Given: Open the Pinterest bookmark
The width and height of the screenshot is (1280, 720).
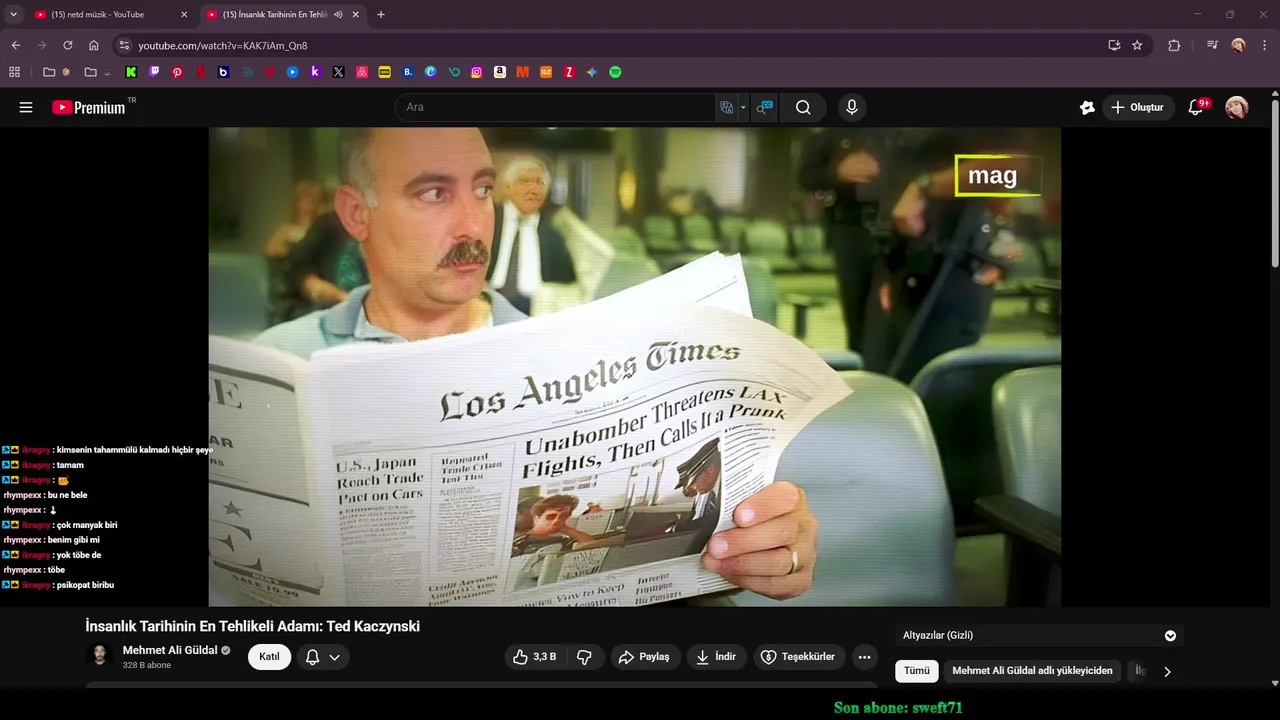Looking at the screenshot, I should (x=177, y=72).
